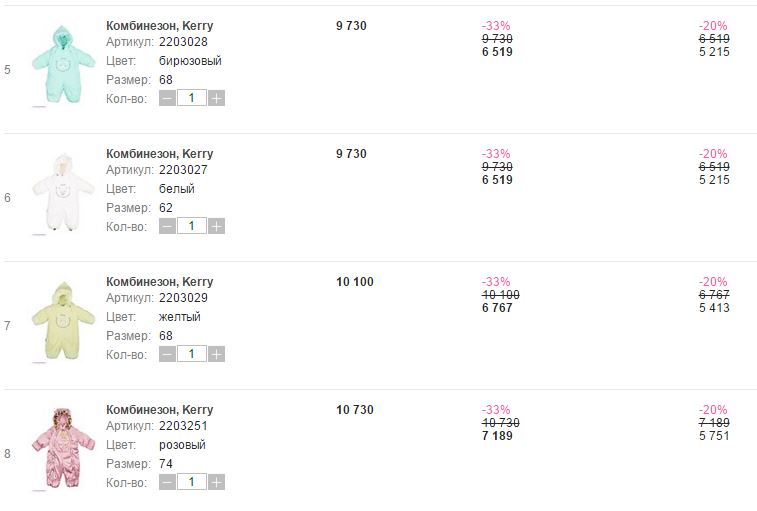Decrease quantity for the turquoise jumpsuit 2203028
This screenshot has width=757, height=511.
click(x=167, y=98)
